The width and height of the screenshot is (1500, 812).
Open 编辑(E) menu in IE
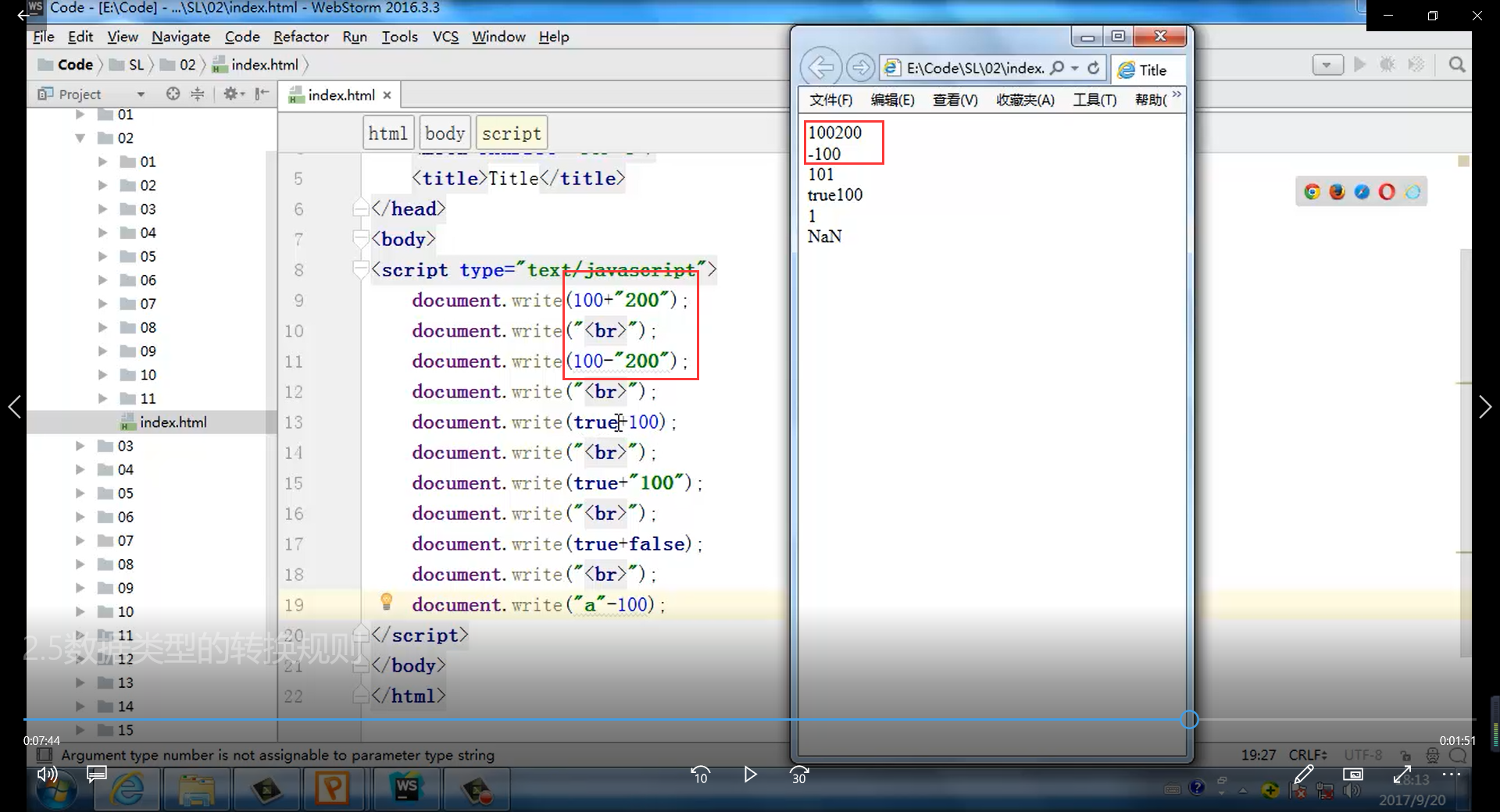point(892,100)
